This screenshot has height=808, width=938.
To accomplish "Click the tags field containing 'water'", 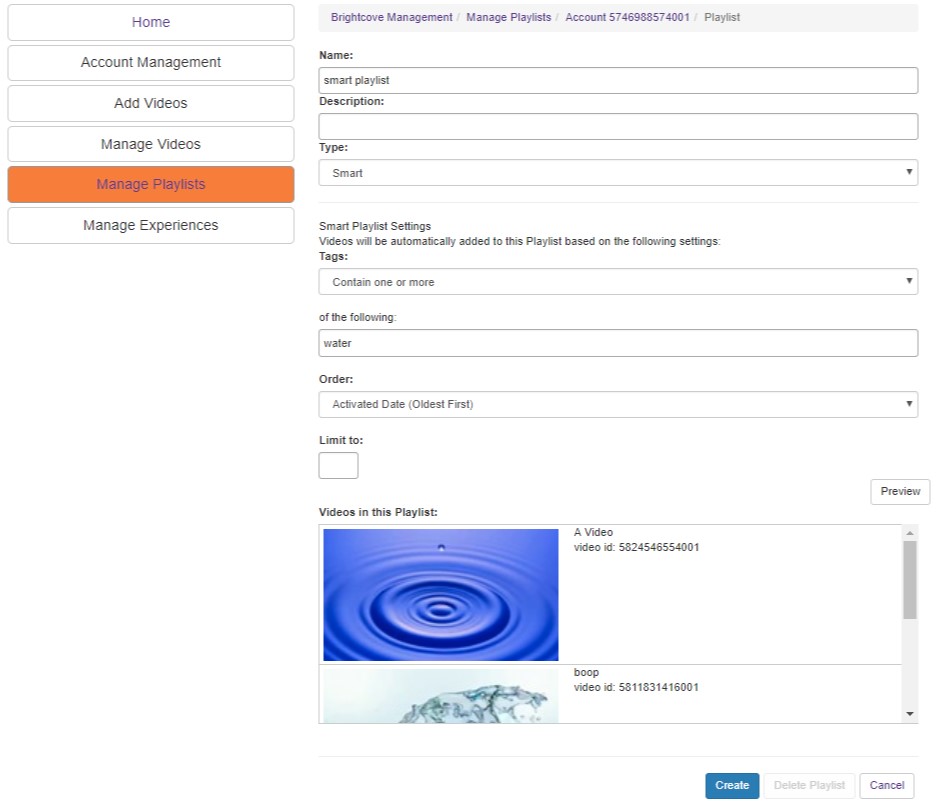I will 618,343.
